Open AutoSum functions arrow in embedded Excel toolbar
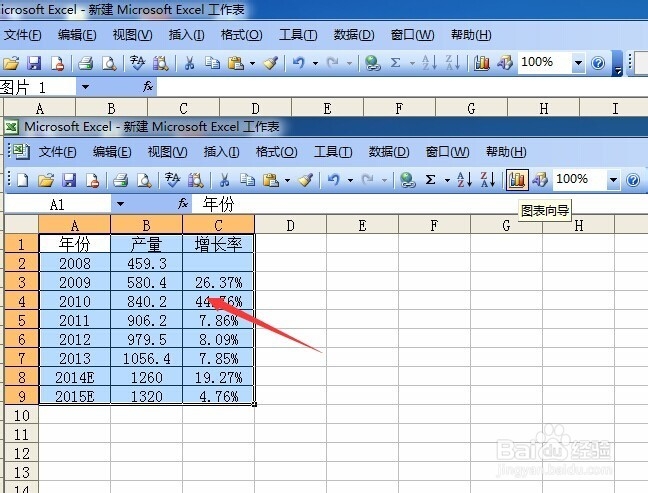 click(x=447, y=180)
